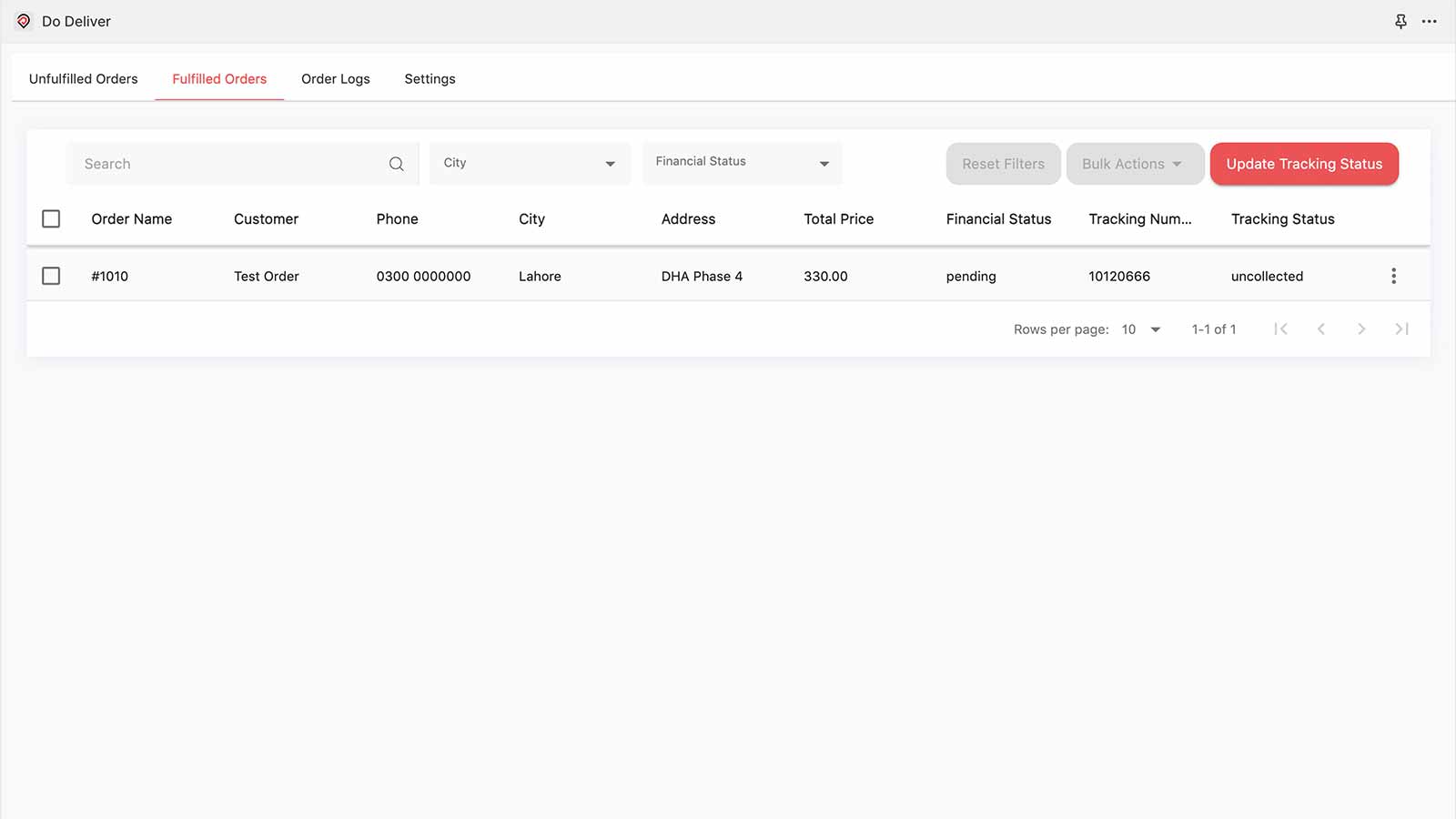Viewport: 1456px width, 819px height.
Task: Go to next page arrow
Action: tap(1361, 329)
